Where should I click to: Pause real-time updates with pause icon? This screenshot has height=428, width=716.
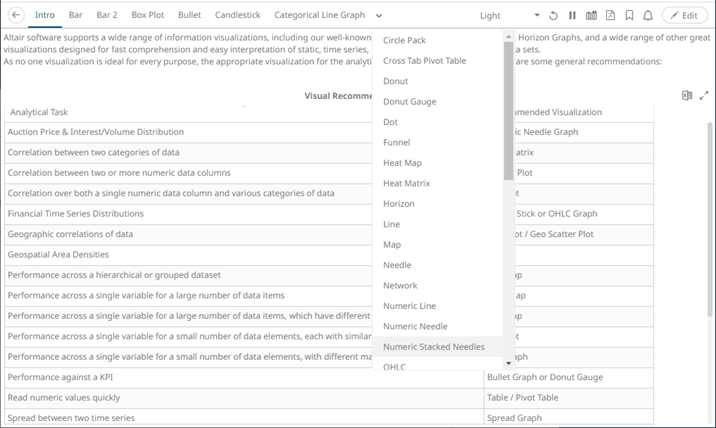point(572,16)
